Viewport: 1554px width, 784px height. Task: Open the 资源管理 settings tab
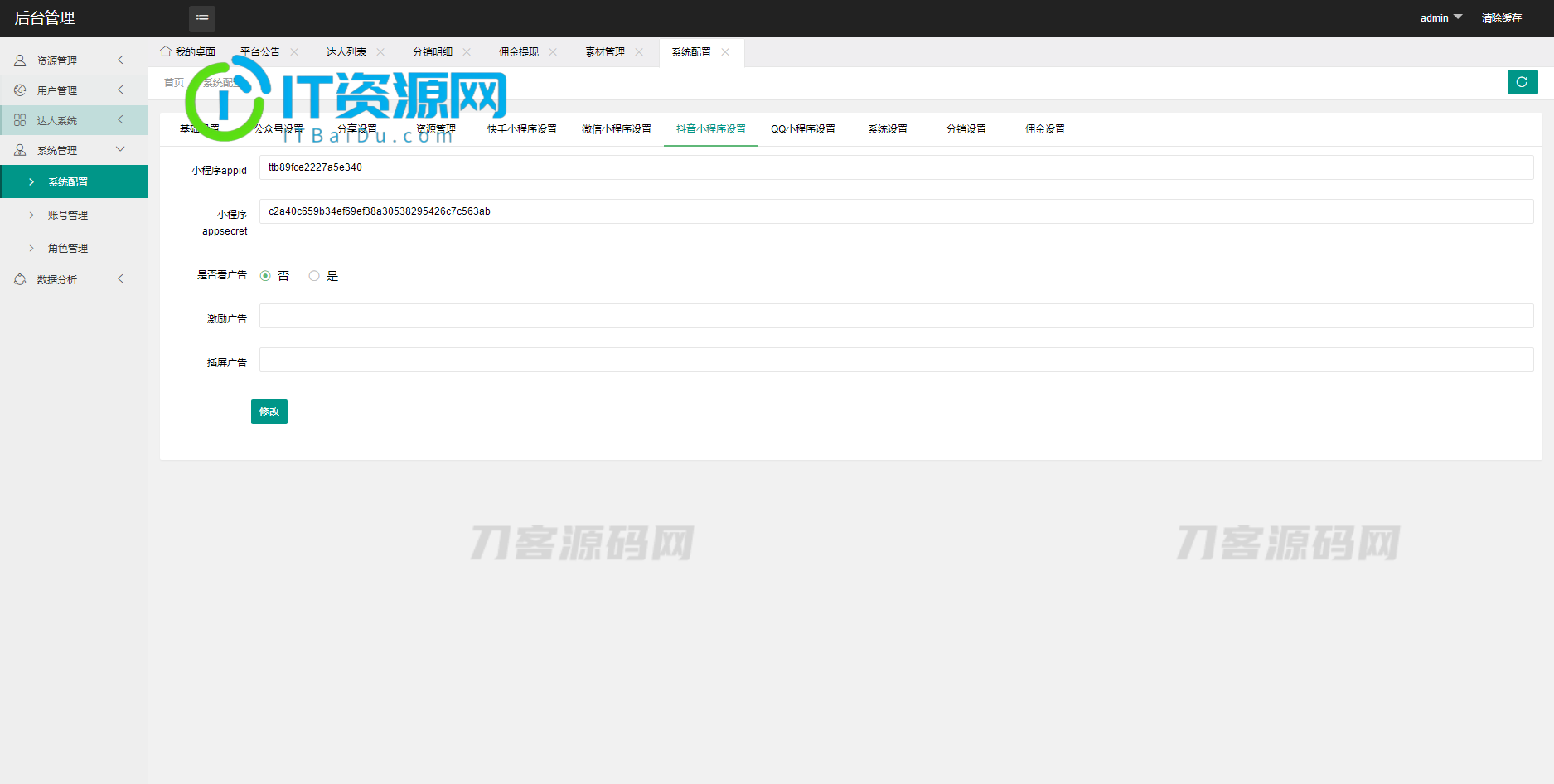(436, 129)
